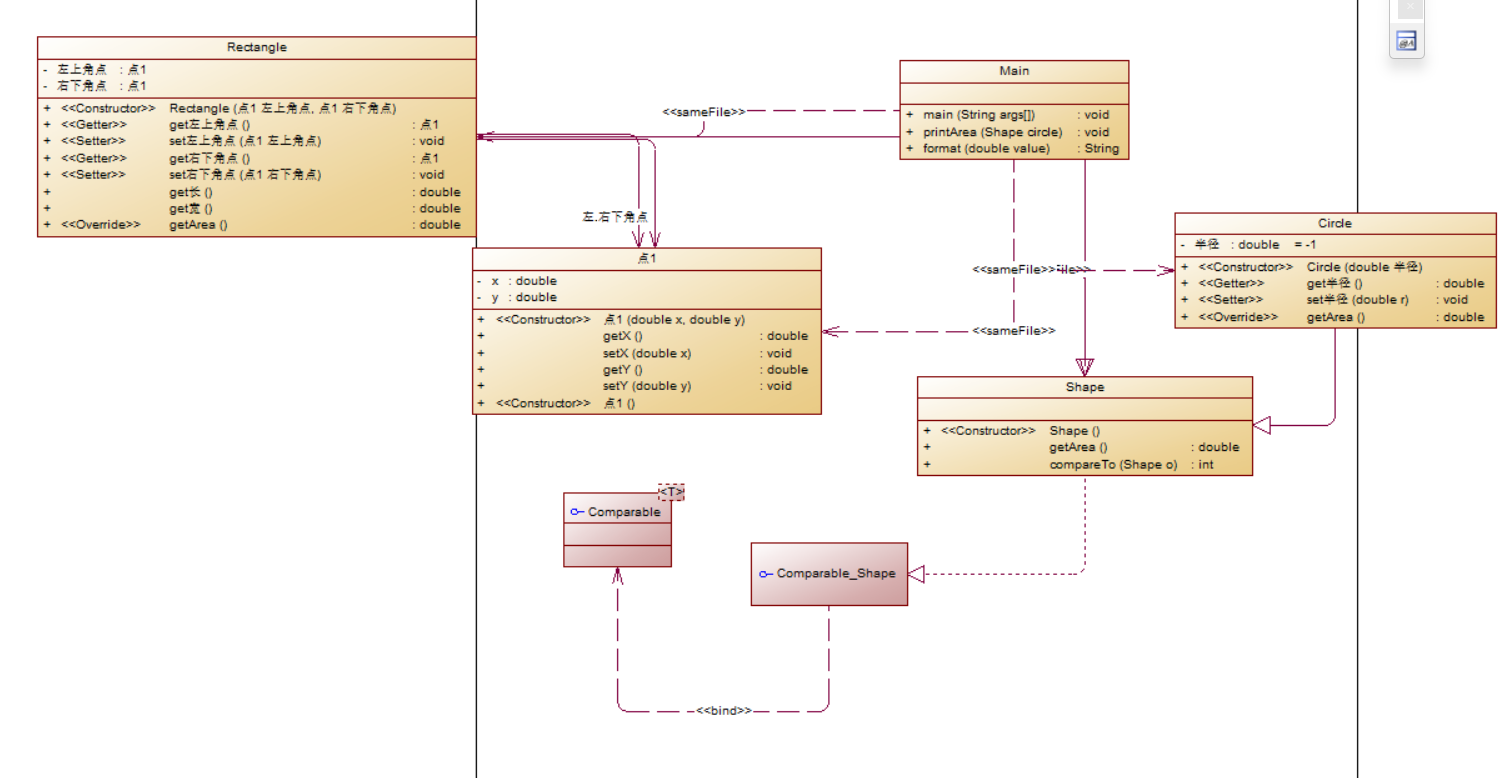Click the <<bind>> dependency label

pyautogui.click(x=724, y=710)
